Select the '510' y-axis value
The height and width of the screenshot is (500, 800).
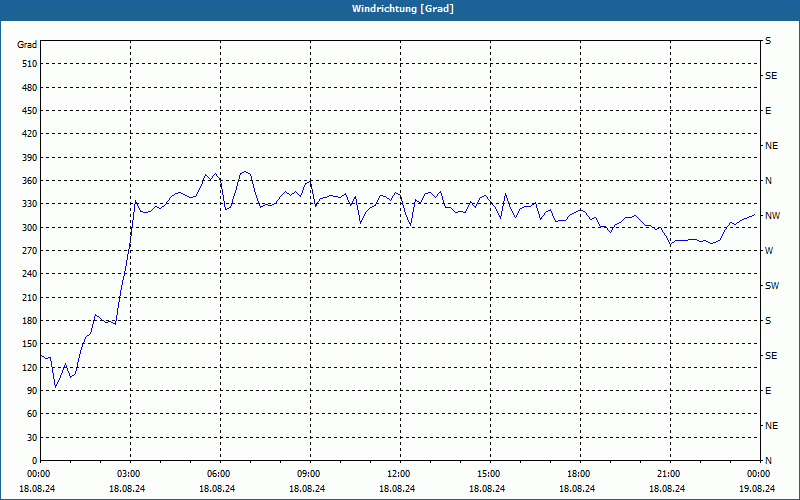point(30,64)
